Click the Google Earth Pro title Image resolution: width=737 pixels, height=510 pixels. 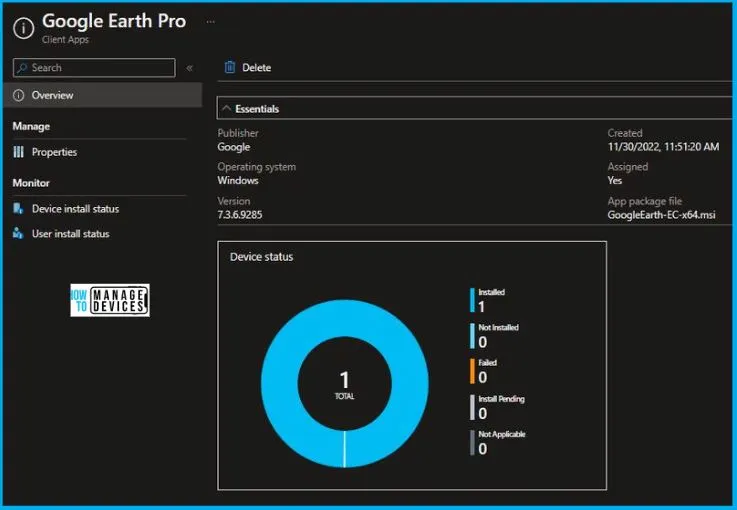[x=114, y=21]
